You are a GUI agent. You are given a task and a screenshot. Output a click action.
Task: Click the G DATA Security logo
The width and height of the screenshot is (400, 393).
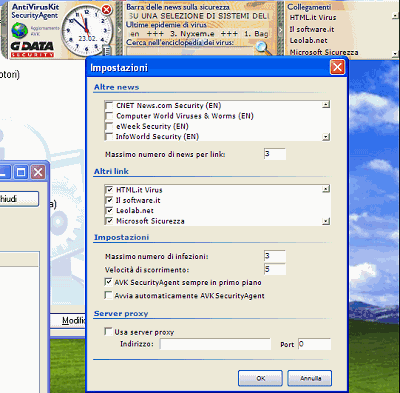point(32,49)
